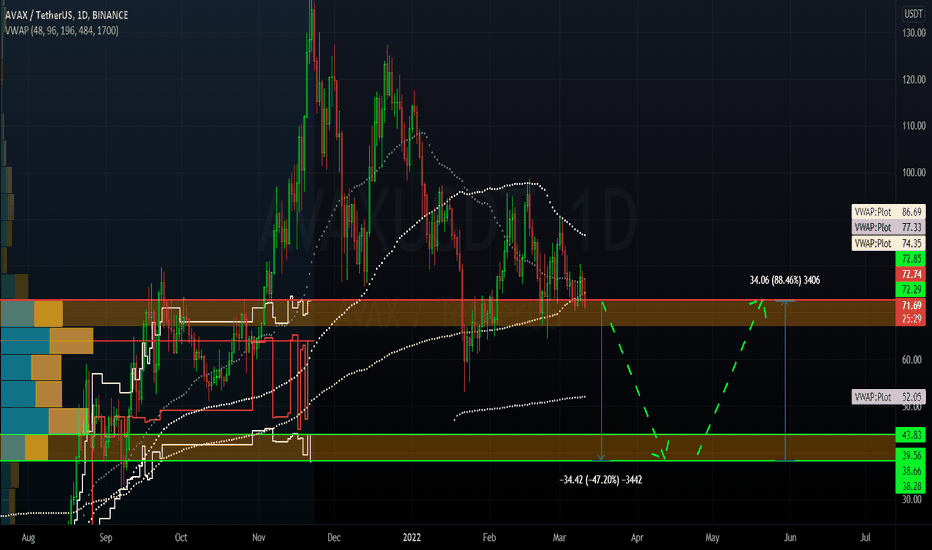
Task: Select the VWAP:Plot 86.69 price label
Action: pos(888,212)
